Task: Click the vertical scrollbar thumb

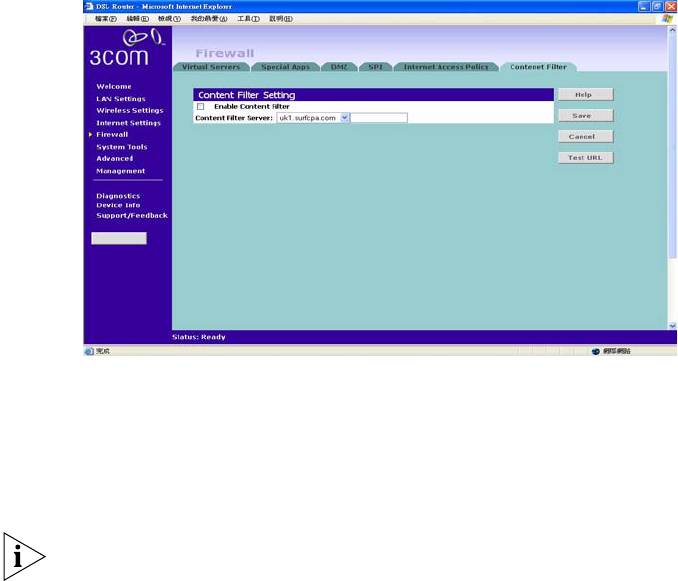Action: click(672, 147)
